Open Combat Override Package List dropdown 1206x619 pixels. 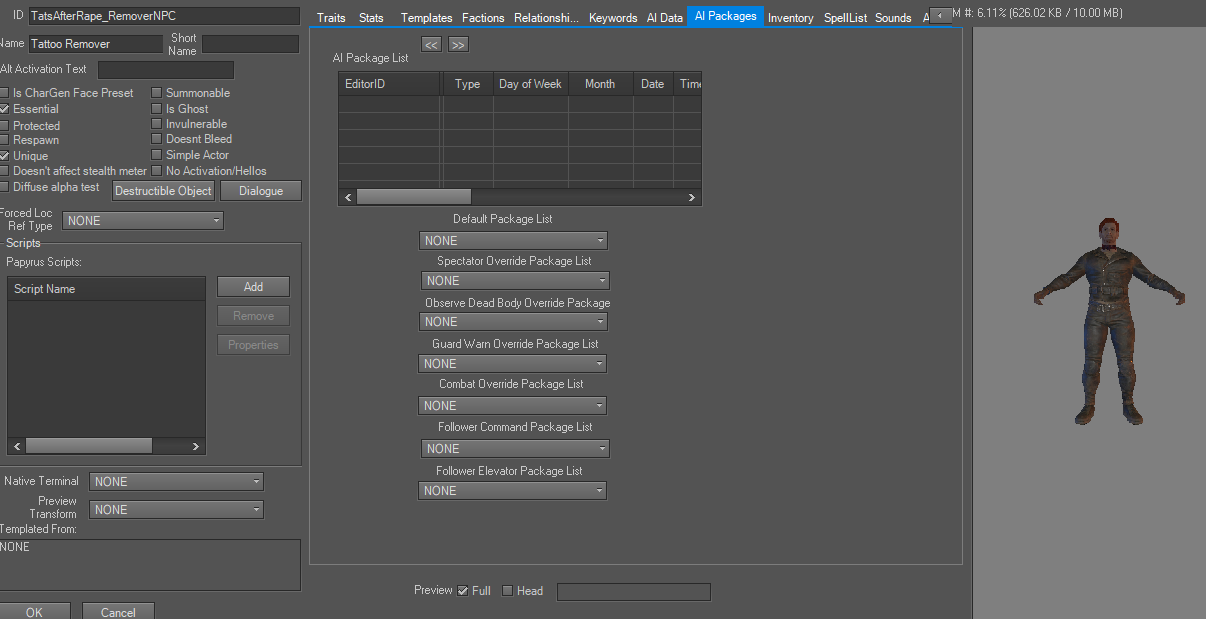[512, 406]
